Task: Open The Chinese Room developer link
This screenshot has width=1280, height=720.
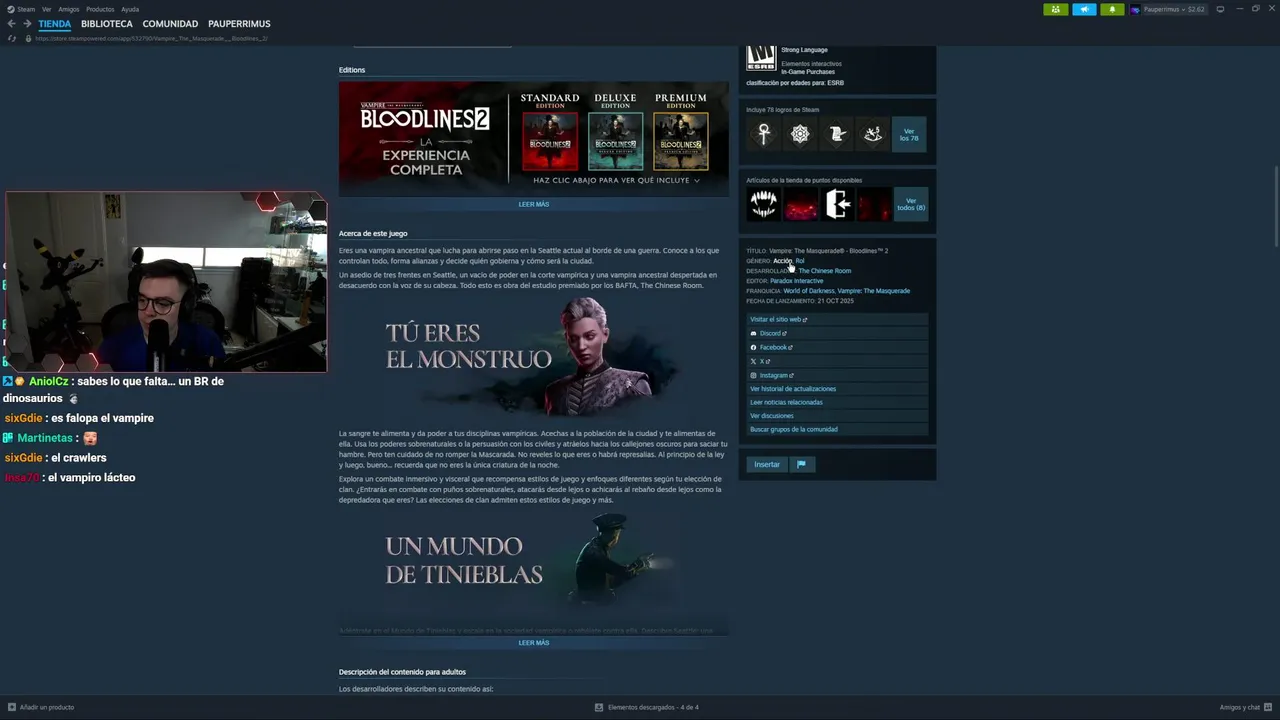Action: [x=824, y=271]
